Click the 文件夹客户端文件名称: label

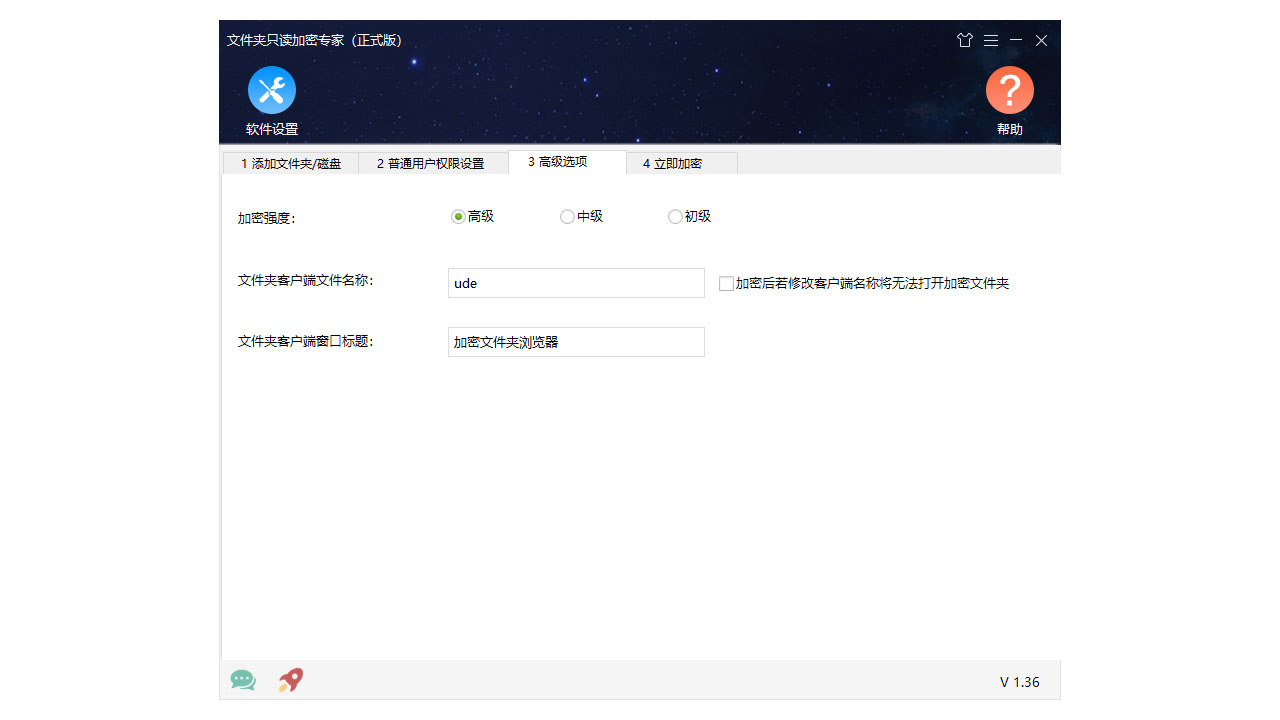[x=305, y=281]
